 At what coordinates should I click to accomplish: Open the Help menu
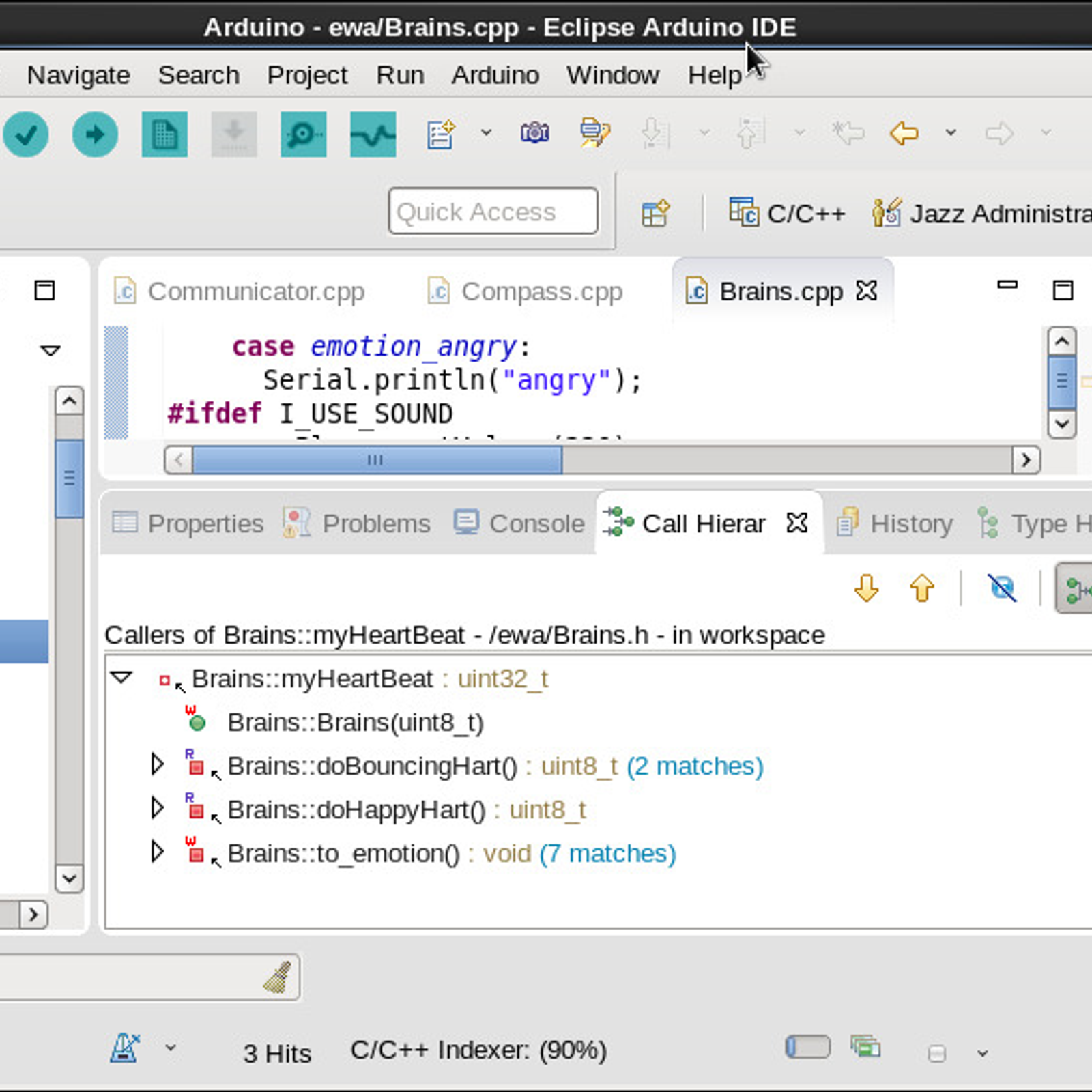click(715, 75)
